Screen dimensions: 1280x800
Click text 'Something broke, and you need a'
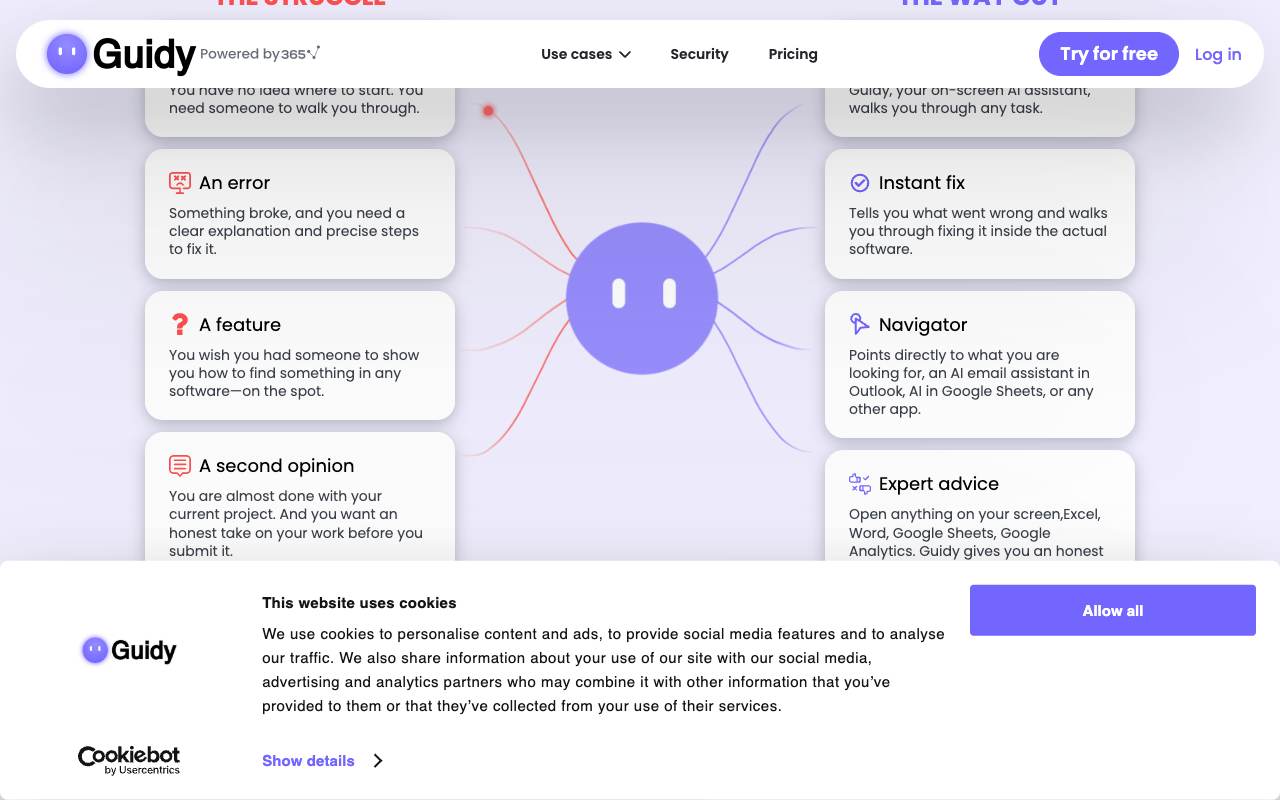click(x=287, y=213)
